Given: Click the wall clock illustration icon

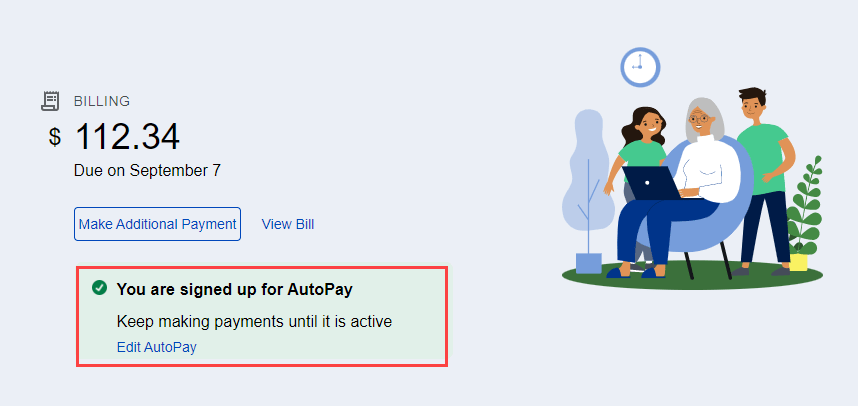Looking at the screenshot, I should [x=640, y=67].
